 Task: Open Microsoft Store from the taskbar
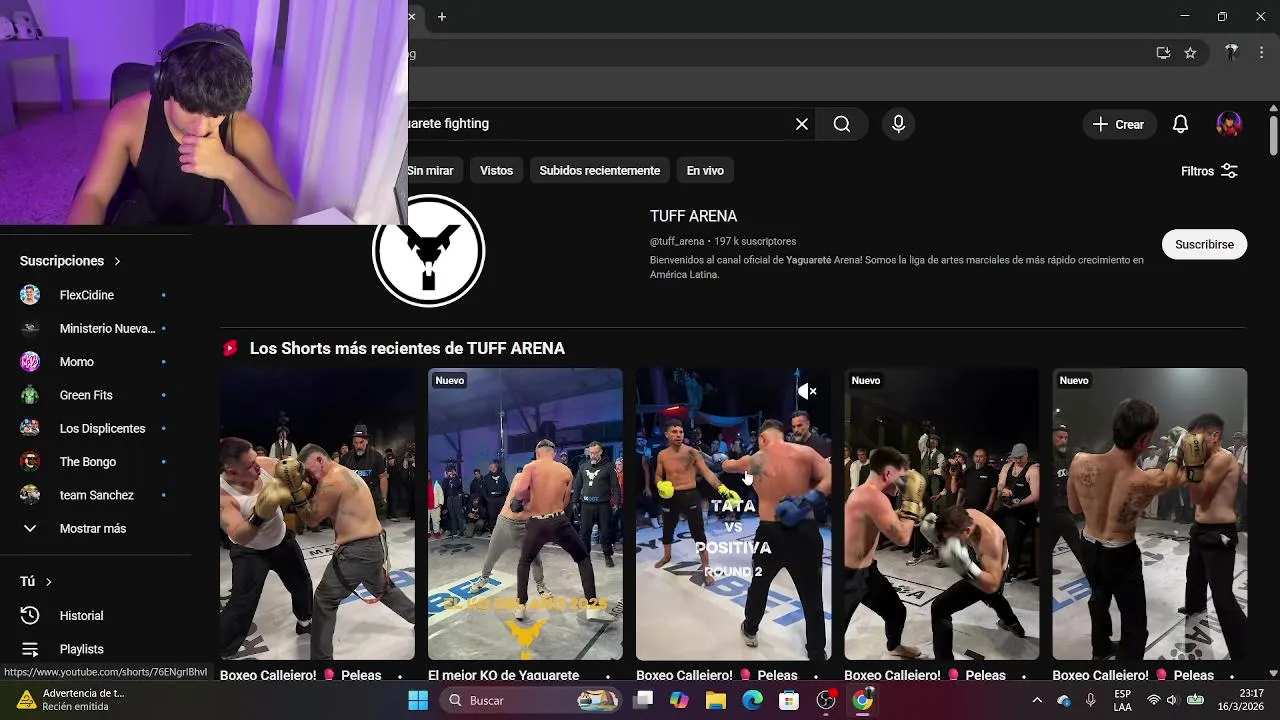point(789,700)
